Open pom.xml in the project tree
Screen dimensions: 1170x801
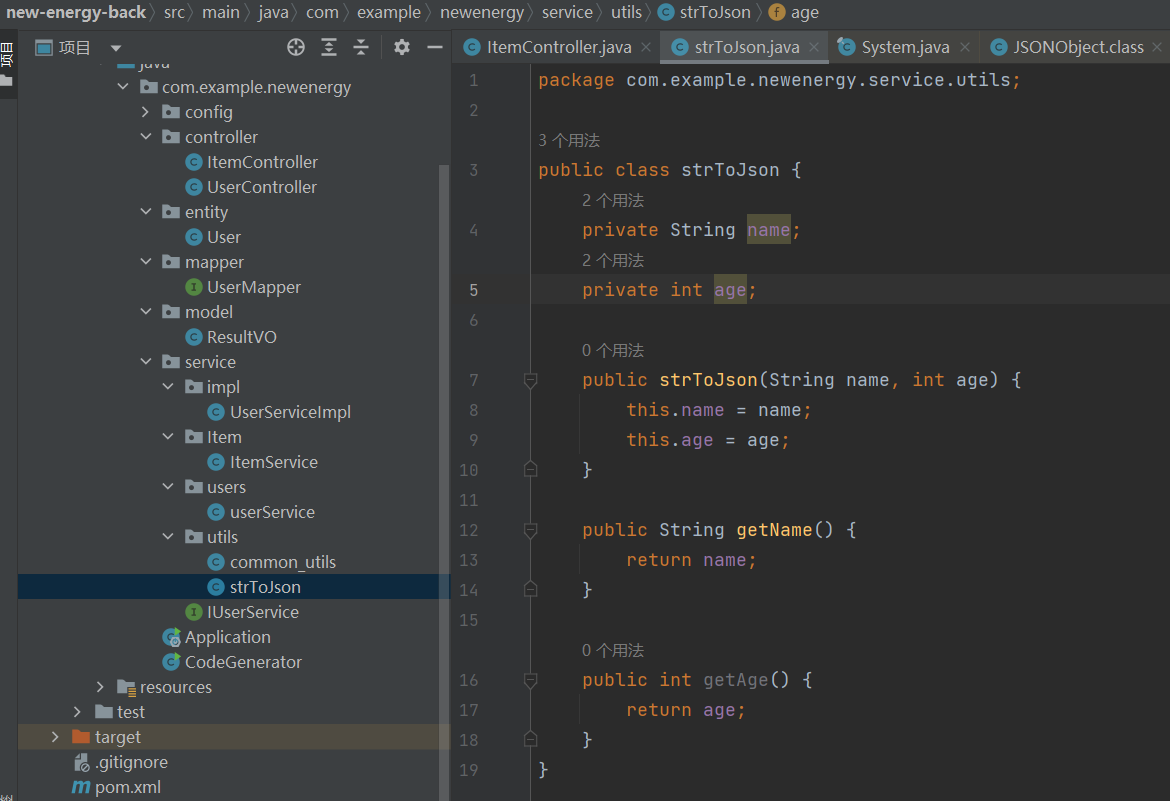click(127, 787)
